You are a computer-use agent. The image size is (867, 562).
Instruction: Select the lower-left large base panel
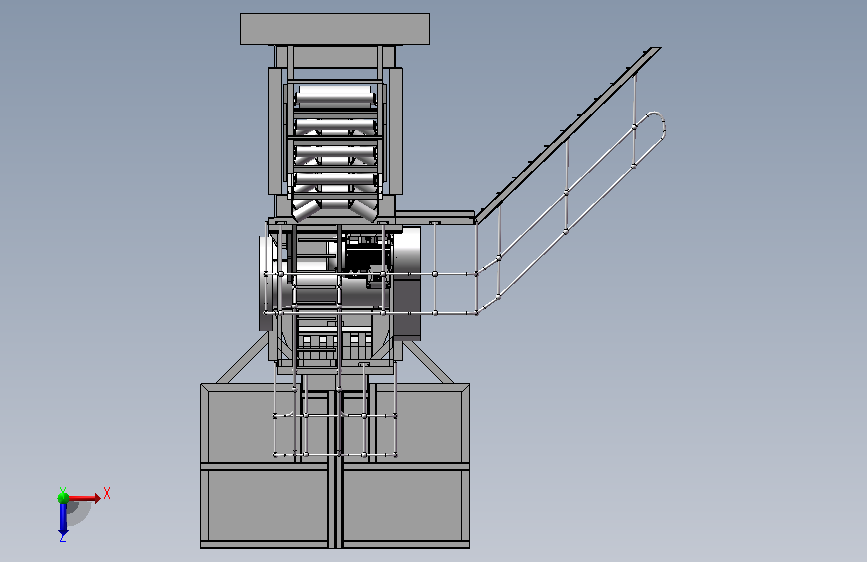[x=269, y=506]
